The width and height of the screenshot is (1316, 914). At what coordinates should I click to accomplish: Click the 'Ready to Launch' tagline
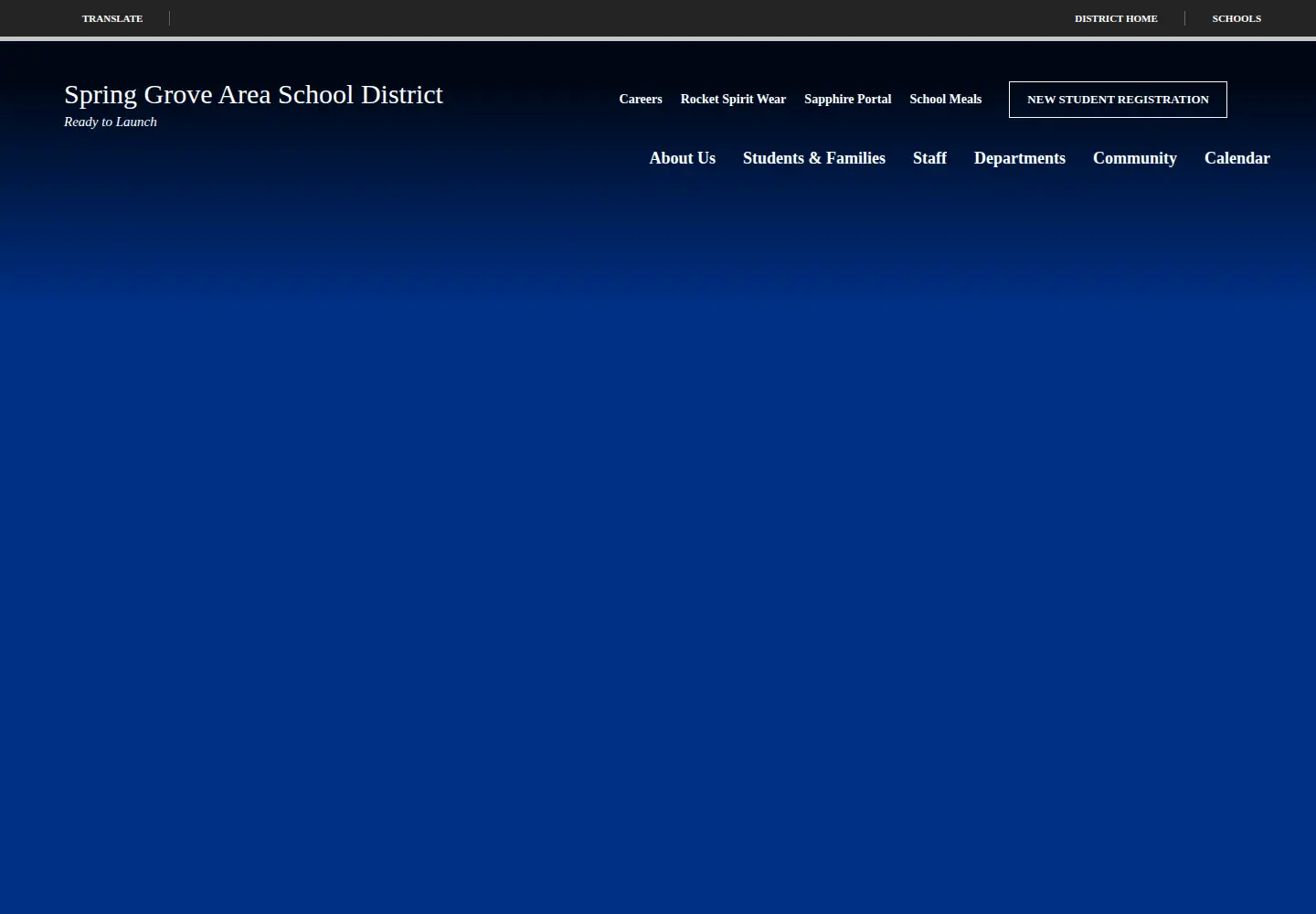[111, 122]
